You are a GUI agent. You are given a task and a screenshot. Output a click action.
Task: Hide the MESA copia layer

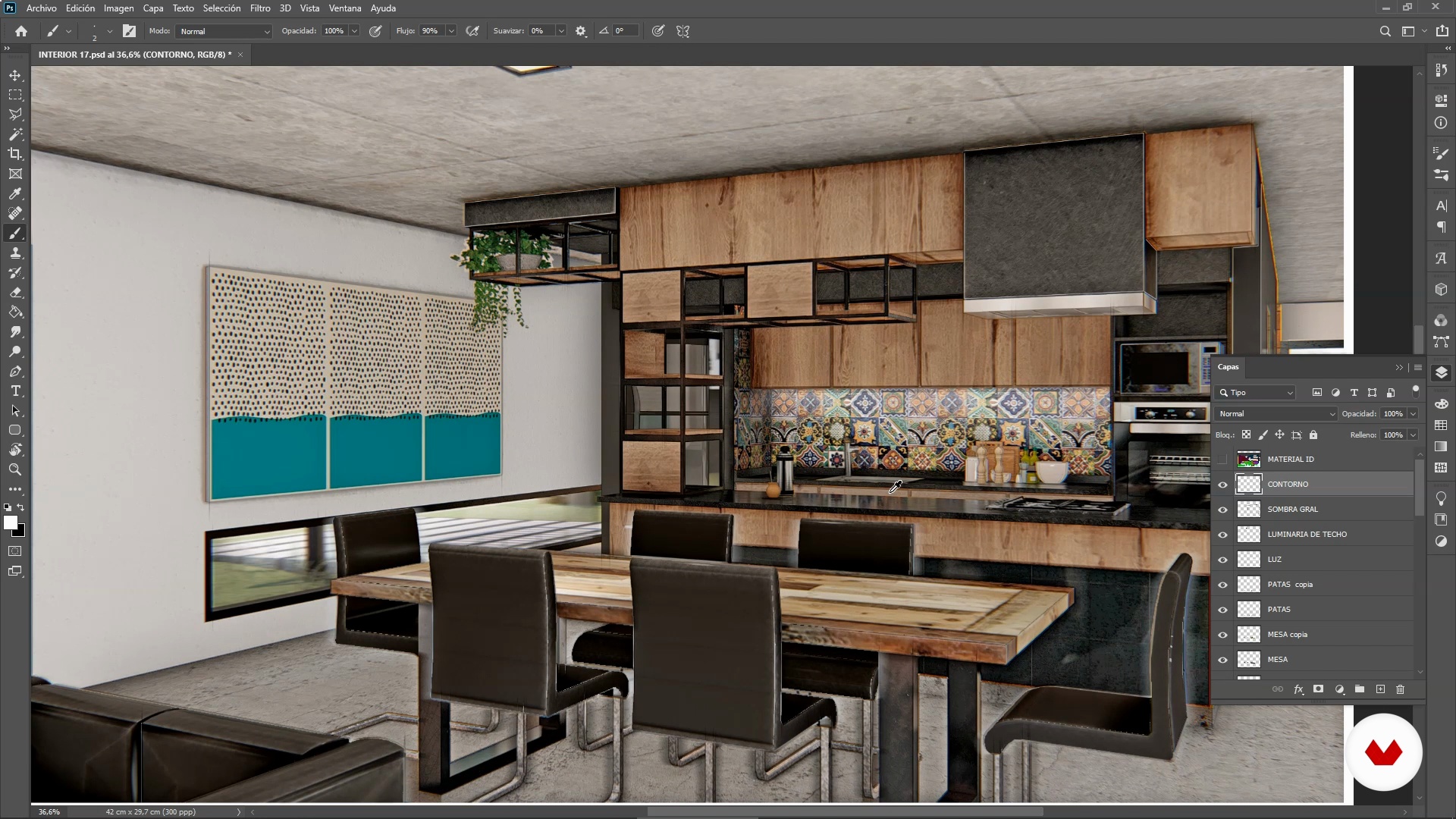[1222, 635]
